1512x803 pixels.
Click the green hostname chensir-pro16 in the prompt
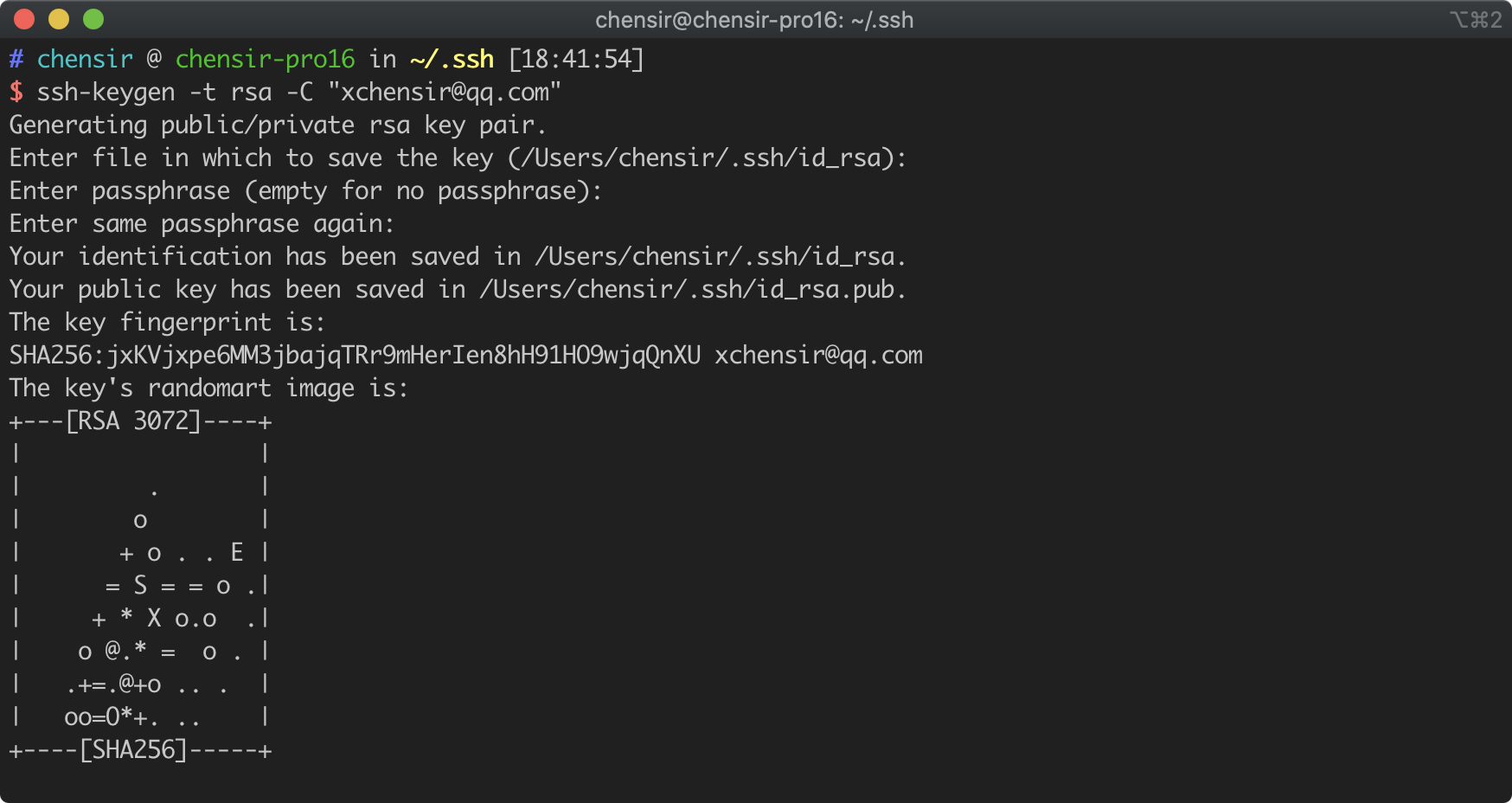pos(265,59)
